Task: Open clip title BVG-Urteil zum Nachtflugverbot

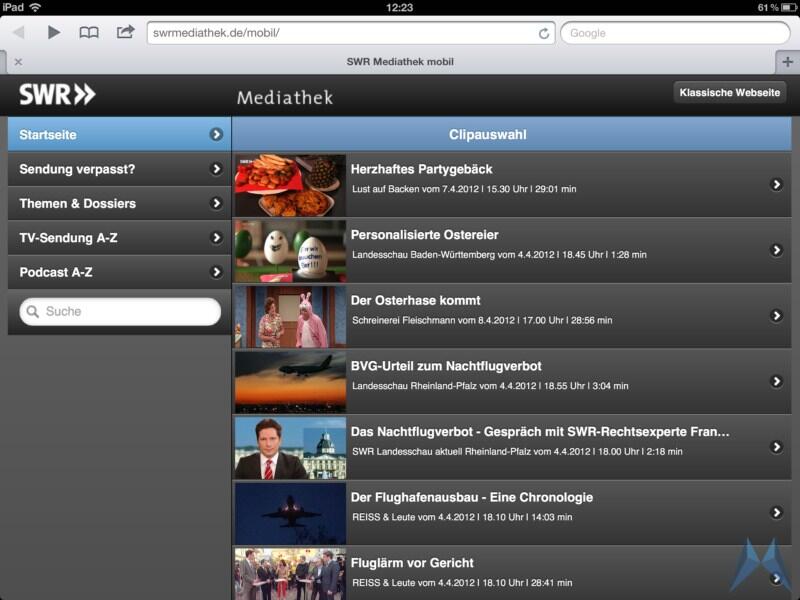Action: (446, 366)
